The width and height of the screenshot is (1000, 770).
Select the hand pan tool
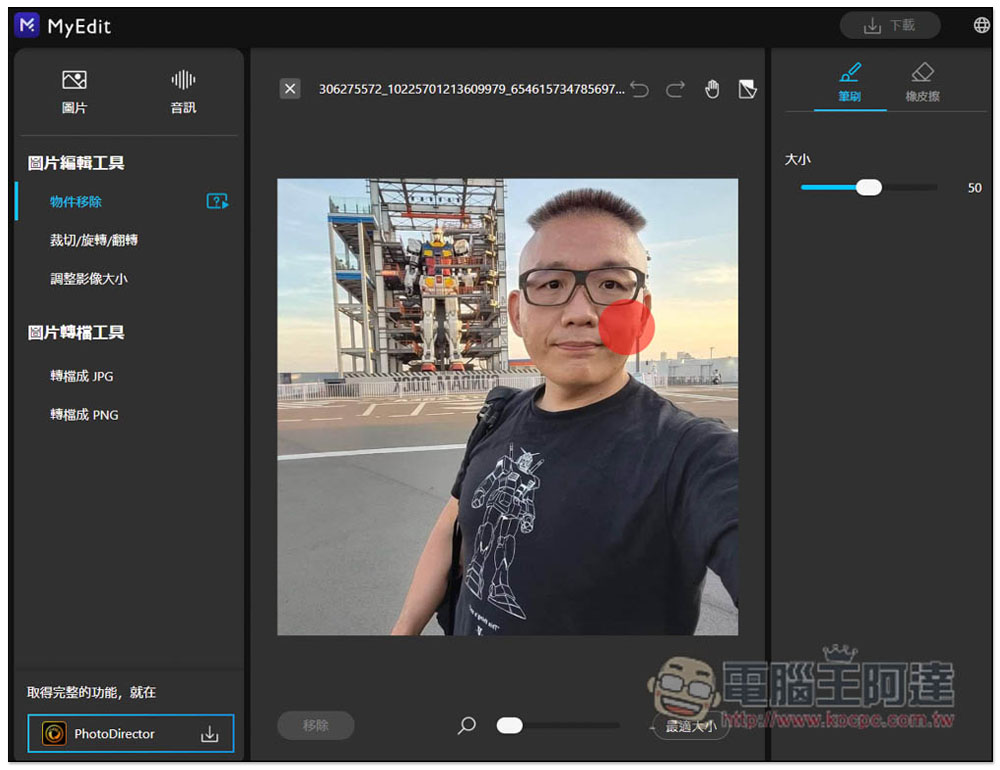tap(712, 89)
